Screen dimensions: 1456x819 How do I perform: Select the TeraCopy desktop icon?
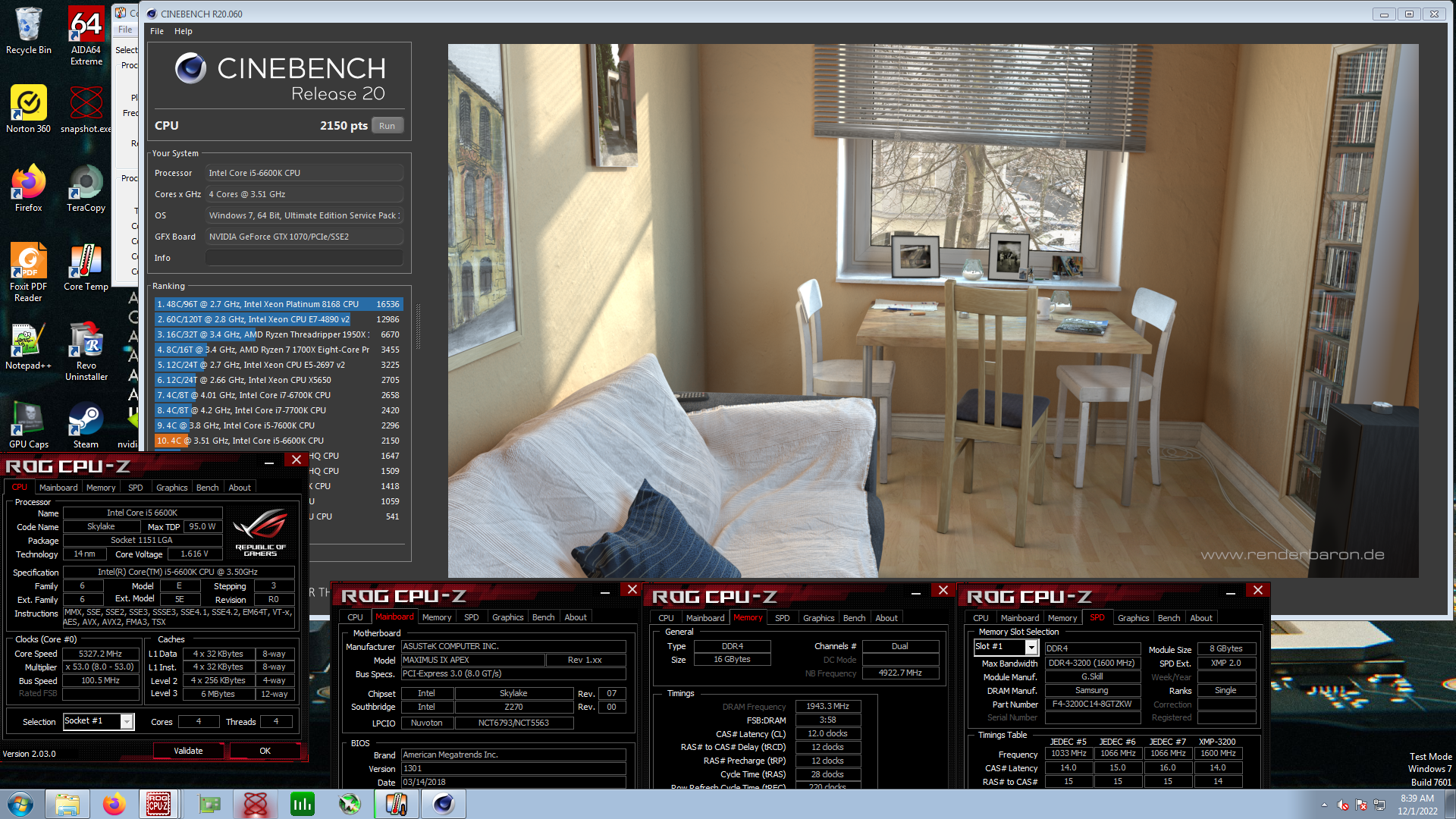(x=86, y=187)
